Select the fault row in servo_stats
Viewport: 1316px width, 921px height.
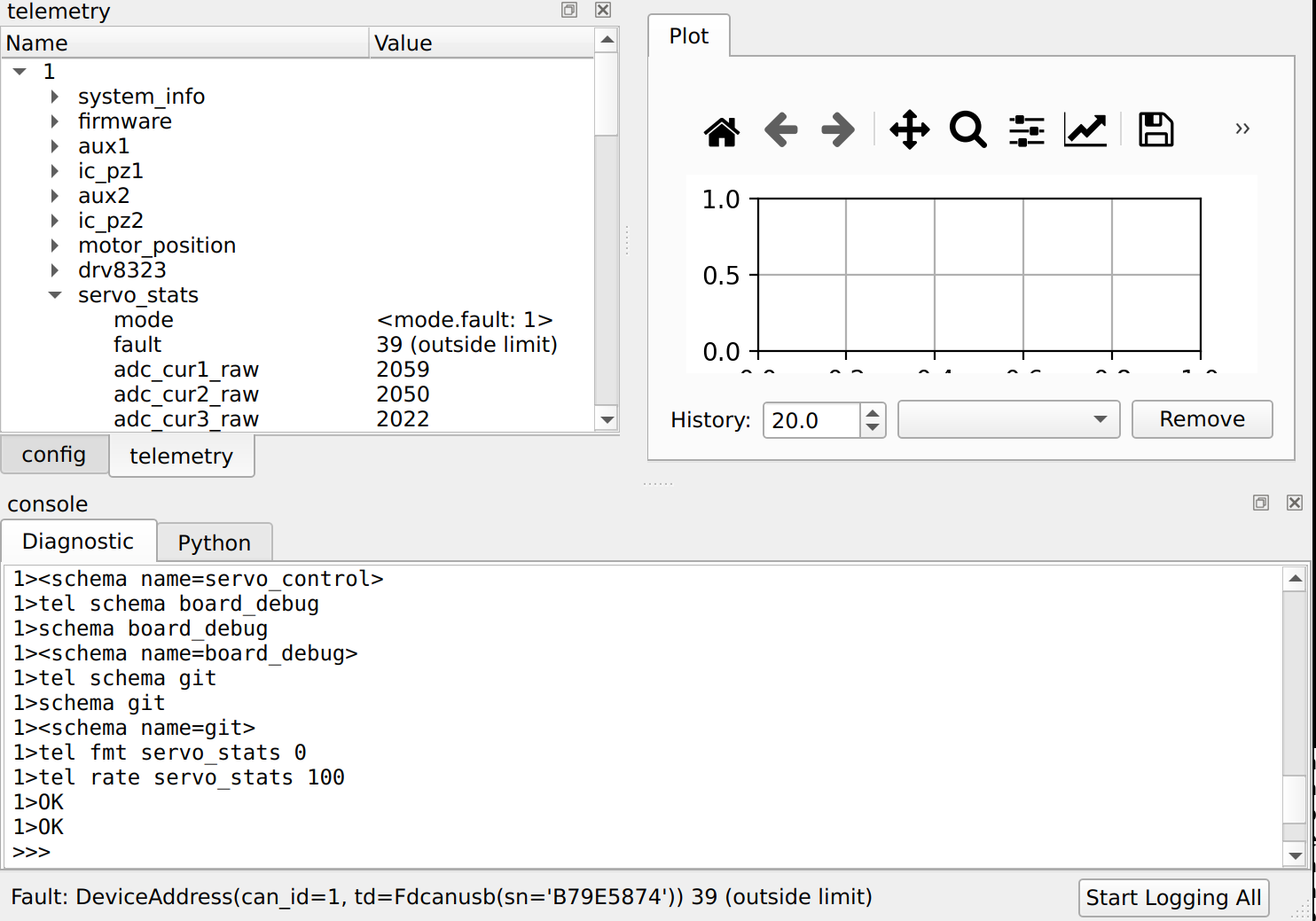[x=137, y=345]
